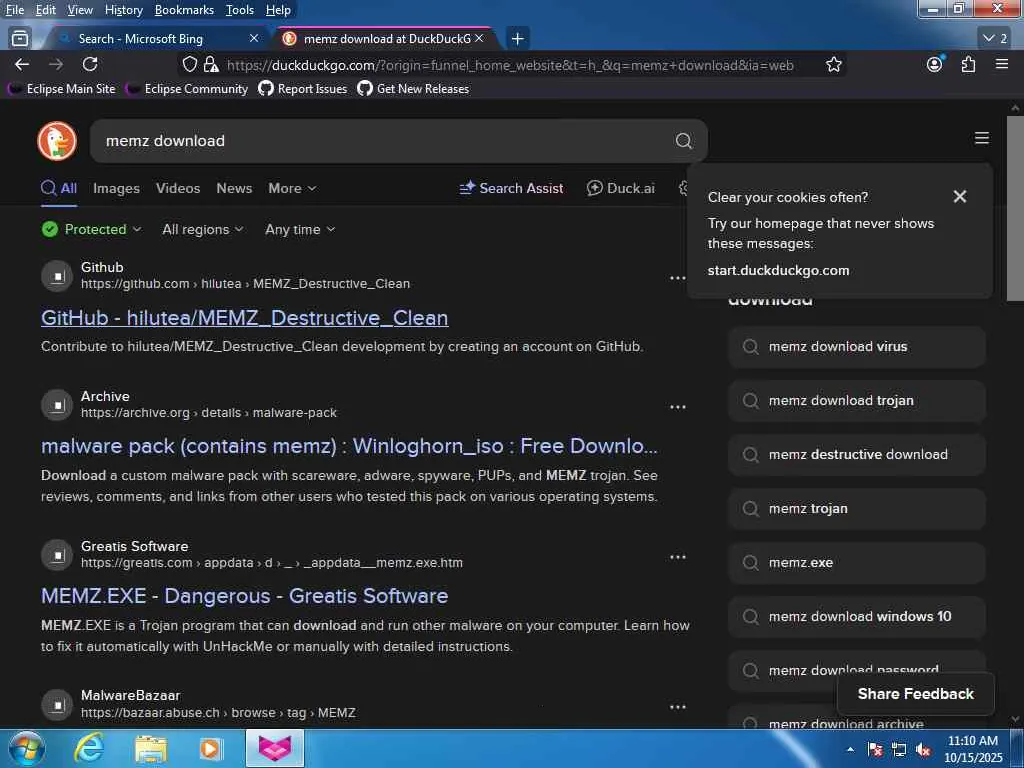This screenshot has height=768, width=1024.
Task: Click the Archive result favicon
Action: pos(57,405)
